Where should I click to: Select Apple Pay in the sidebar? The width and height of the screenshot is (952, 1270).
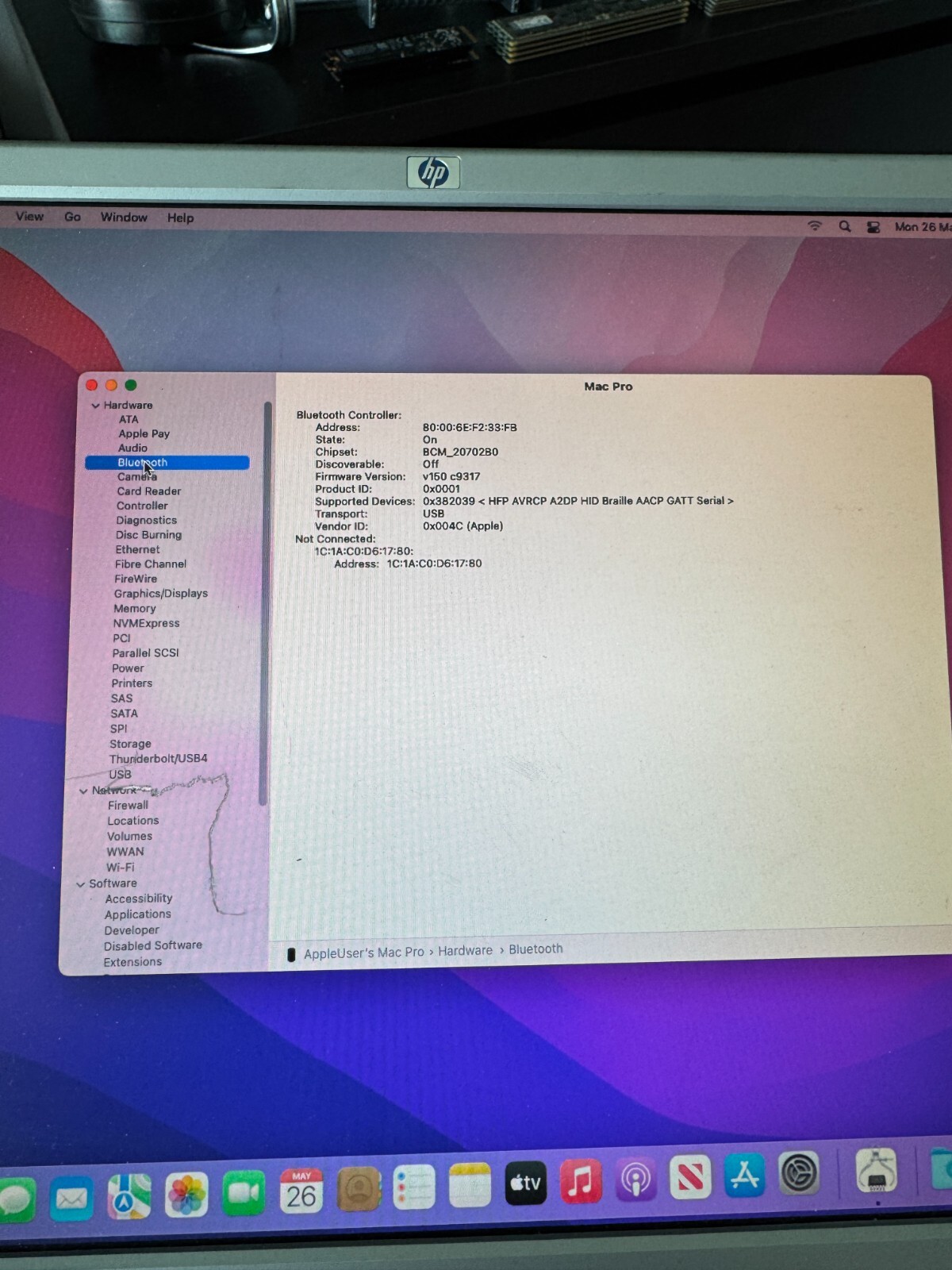click(x=144, y=433)
